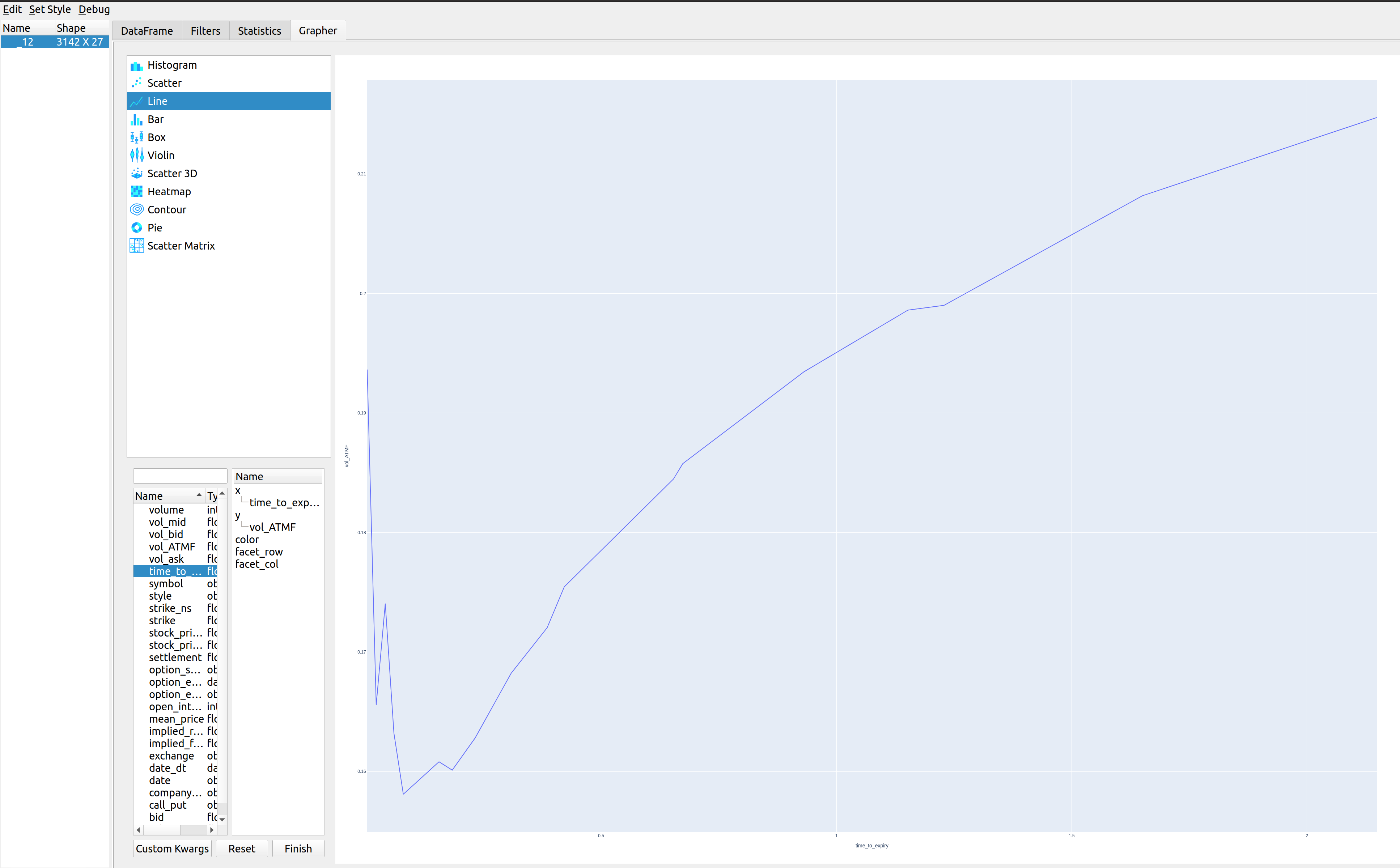
Task: Select the Histogram chart type icon
Action: tap(137, 65)
